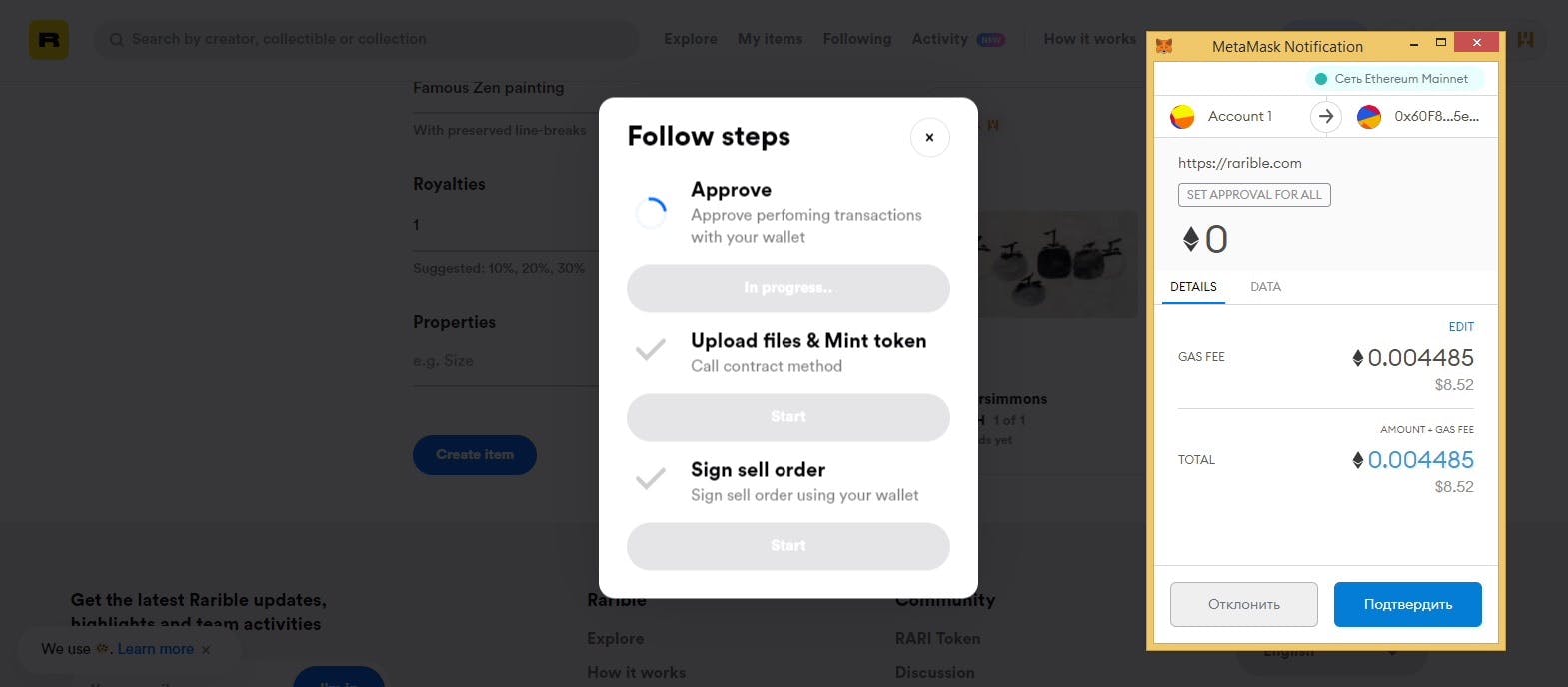Close the Follow steps dialog
This screenshot has height=687, width=1568.
pos(929,137)
